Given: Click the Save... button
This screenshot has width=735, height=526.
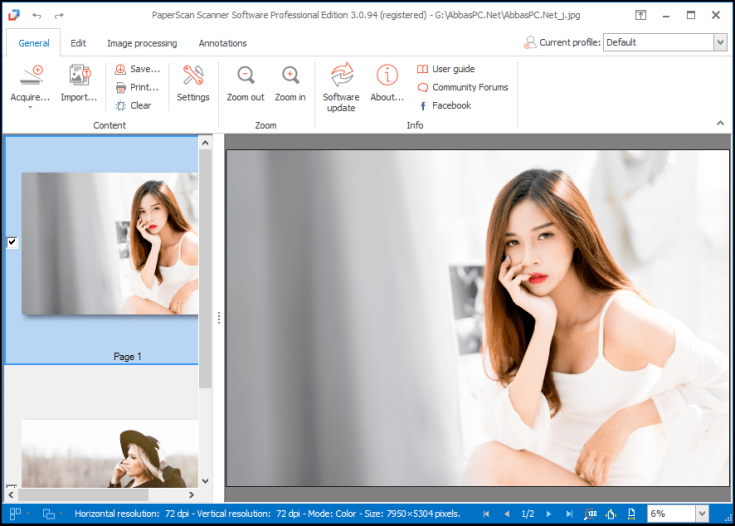Looking at the screenshot, I should click(137, 69).
